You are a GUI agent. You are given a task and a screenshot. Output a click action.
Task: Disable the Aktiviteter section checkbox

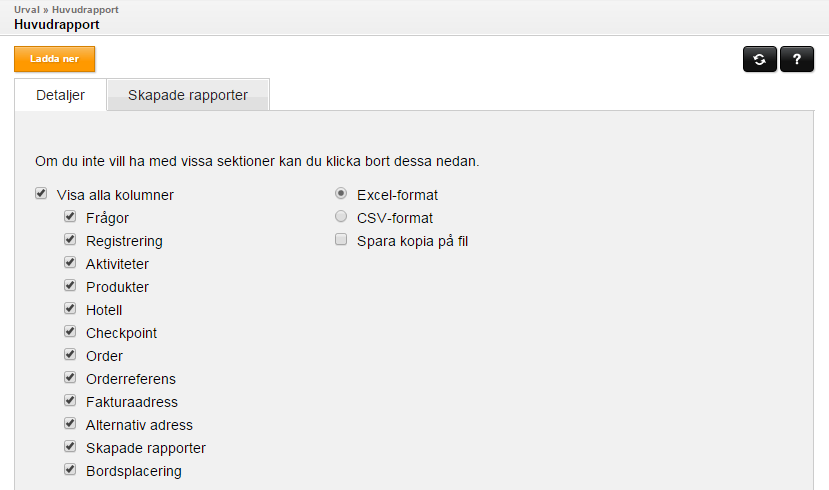(x=70, y=262)
